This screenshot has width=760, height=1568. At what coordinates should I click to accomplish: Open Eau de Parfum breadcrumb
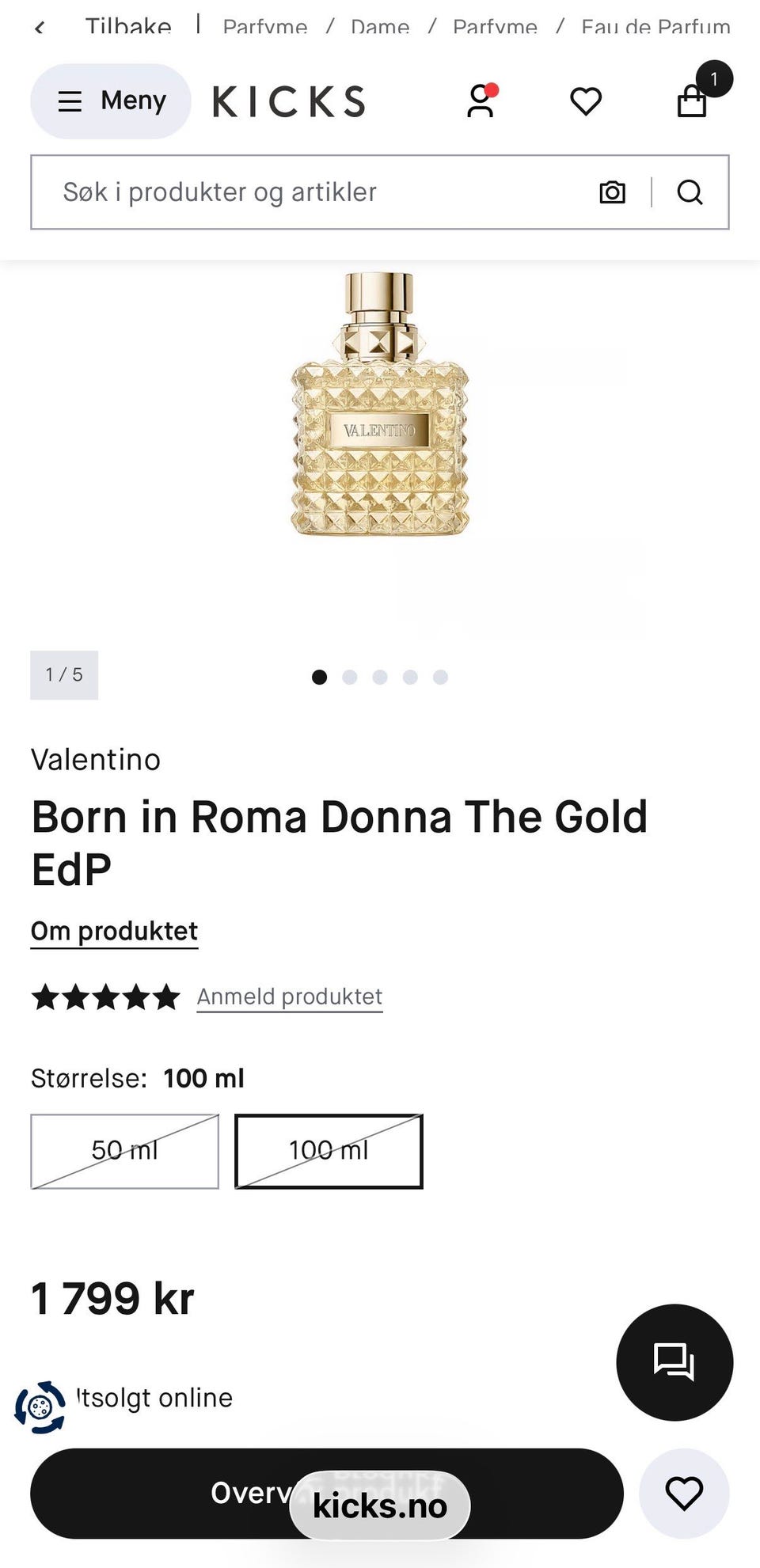(x=655, y=28)
